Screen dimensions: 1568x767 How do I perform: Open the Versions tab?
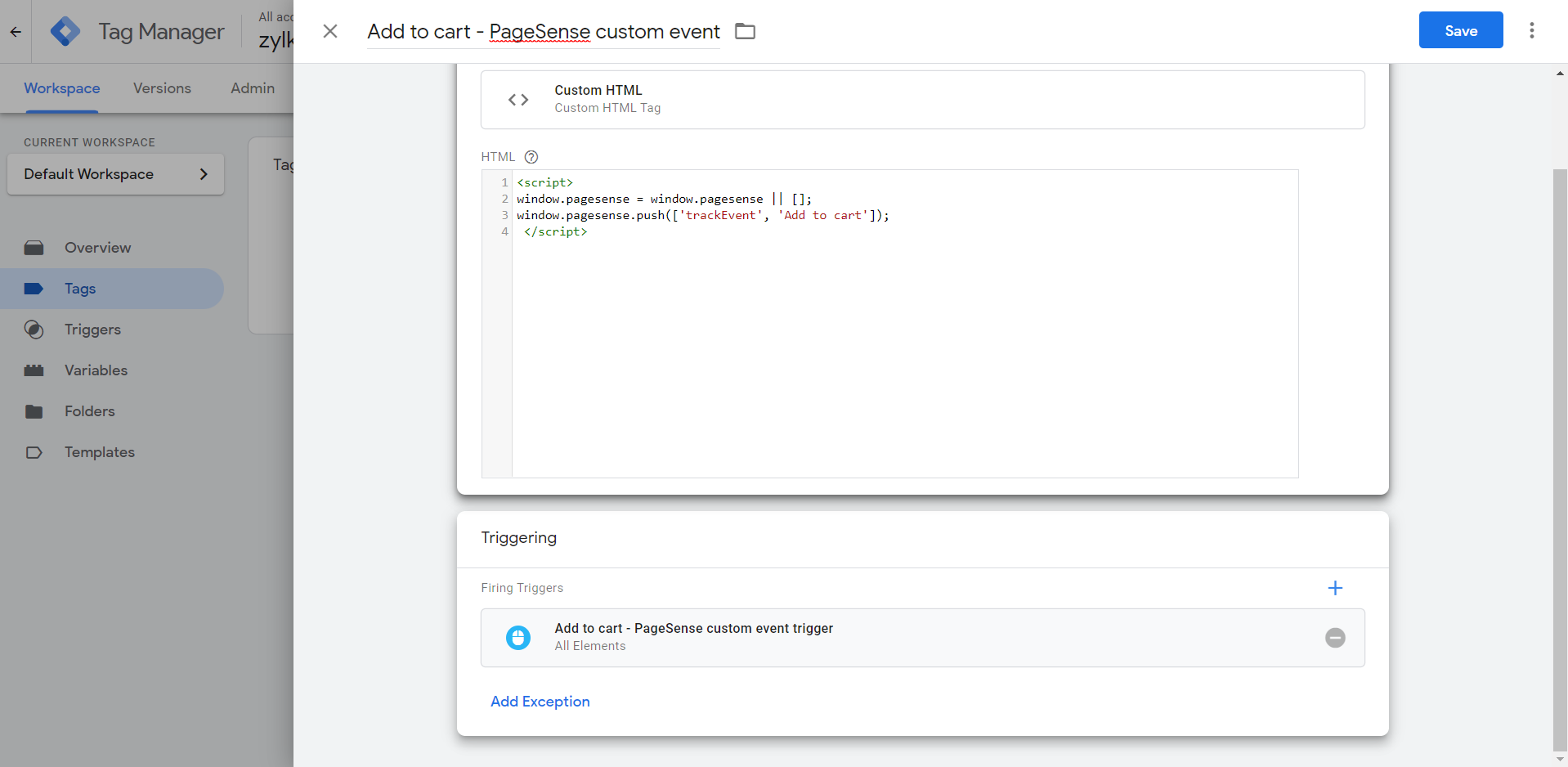(162, 88)
